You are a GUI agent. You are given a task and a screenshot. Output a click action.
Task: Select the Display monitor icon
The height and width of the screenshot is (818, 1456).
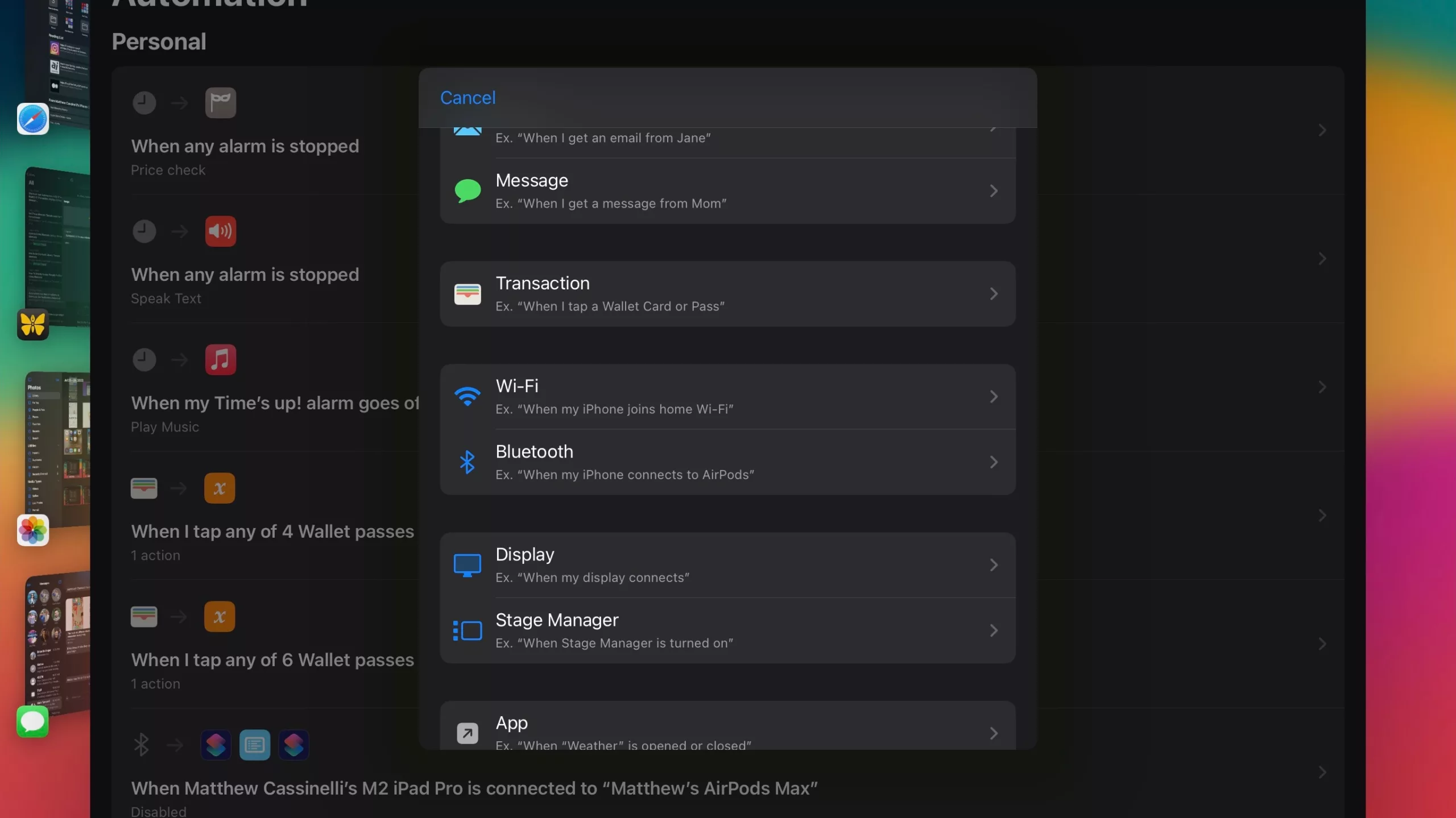coord(468,565)
